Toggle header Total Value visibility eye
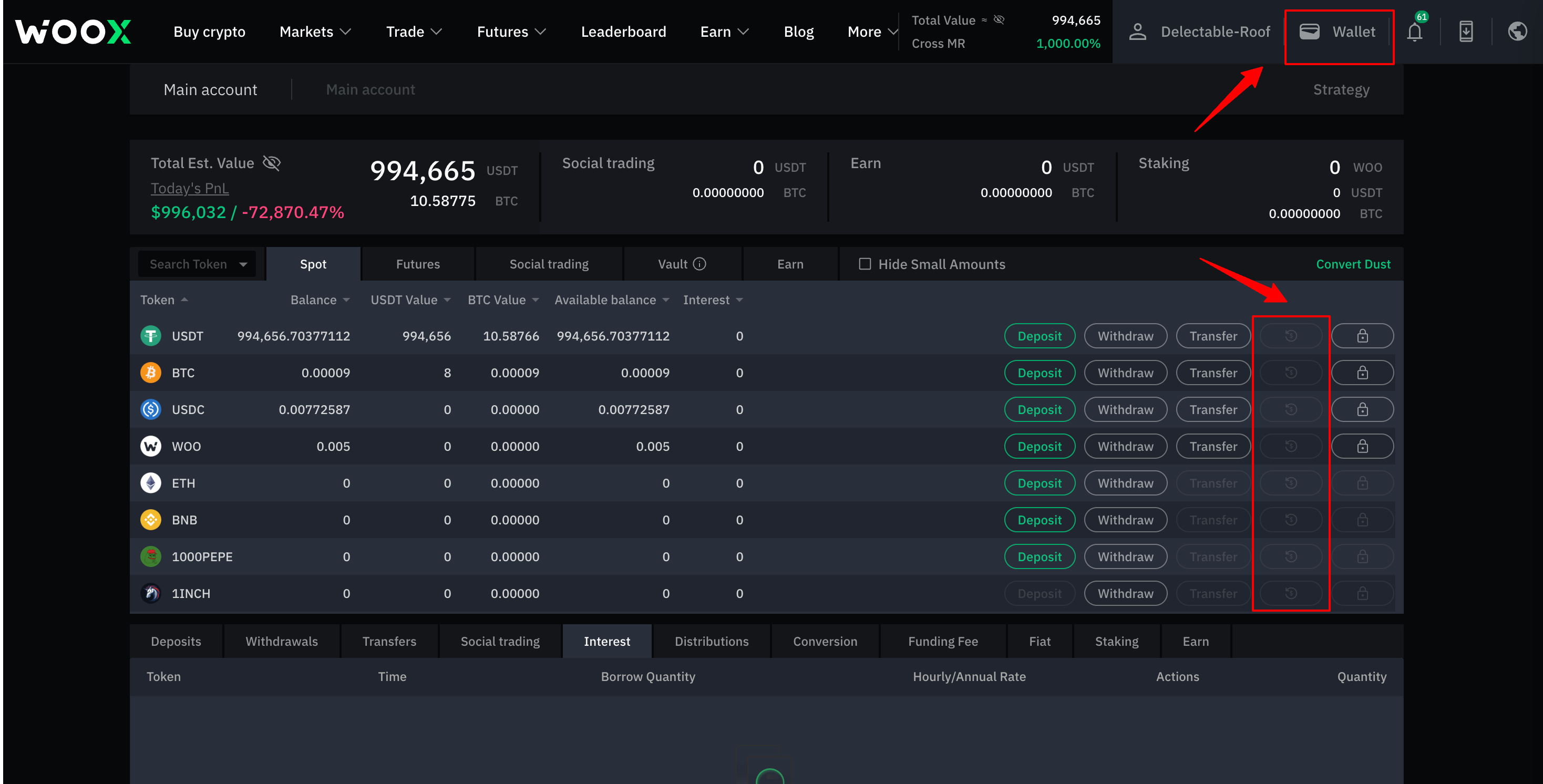Image resolution: width=1543 pixels, height=784 pixels. [x=999, y=20]
